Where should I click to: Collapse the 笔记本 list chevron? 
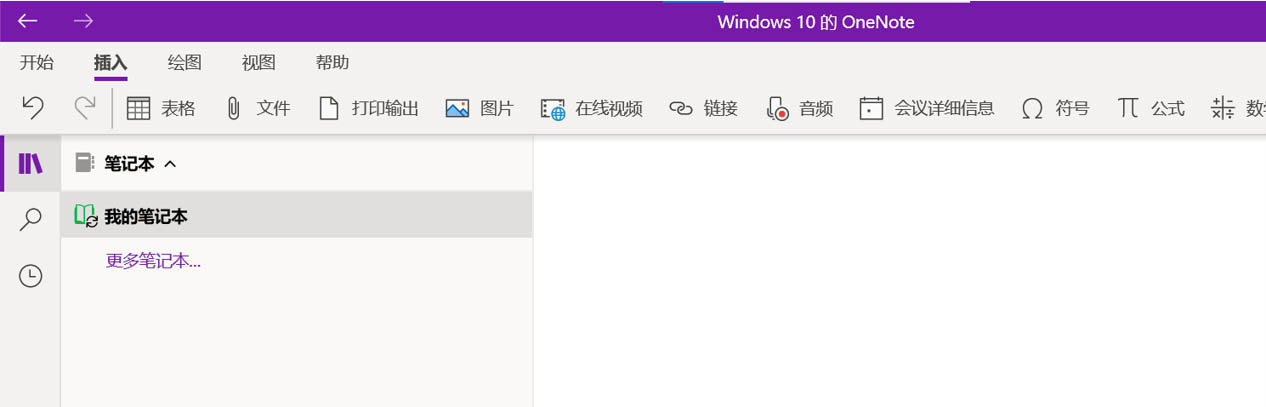(x=170, y=164)
